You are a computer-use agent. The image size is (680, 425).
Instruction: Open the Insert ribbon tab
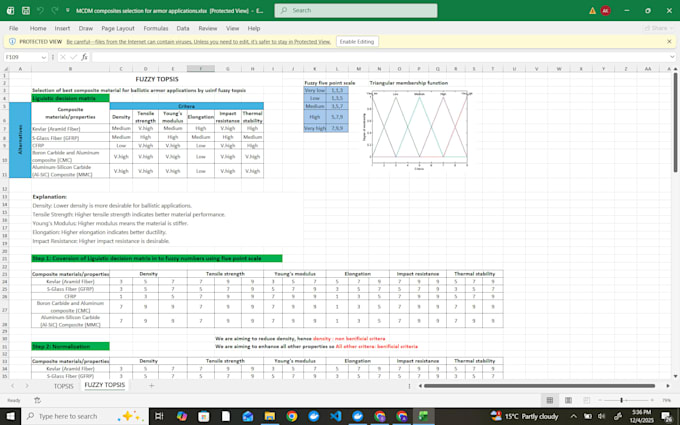pyautogui.click(x=62, y=28)
